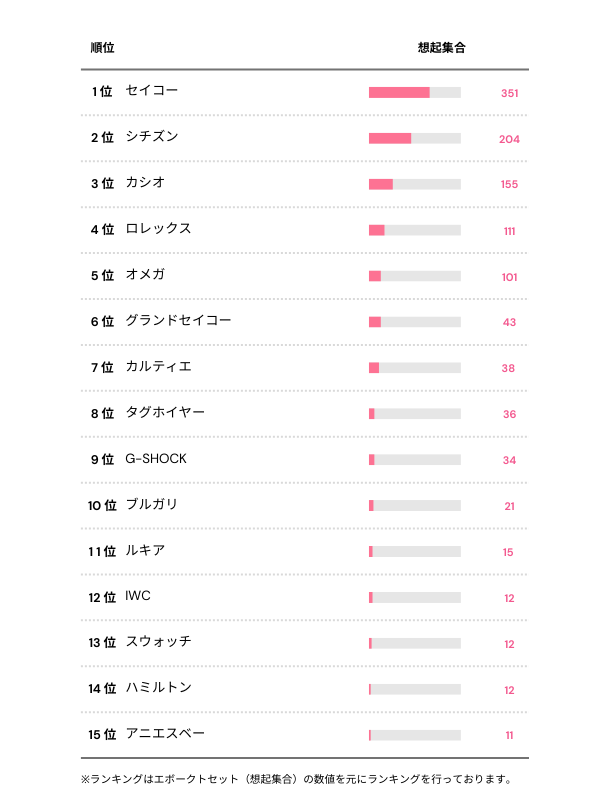Select the ルキア brand name
The width and height of the screenshot is (600, 800).
(x=145, y=551)
